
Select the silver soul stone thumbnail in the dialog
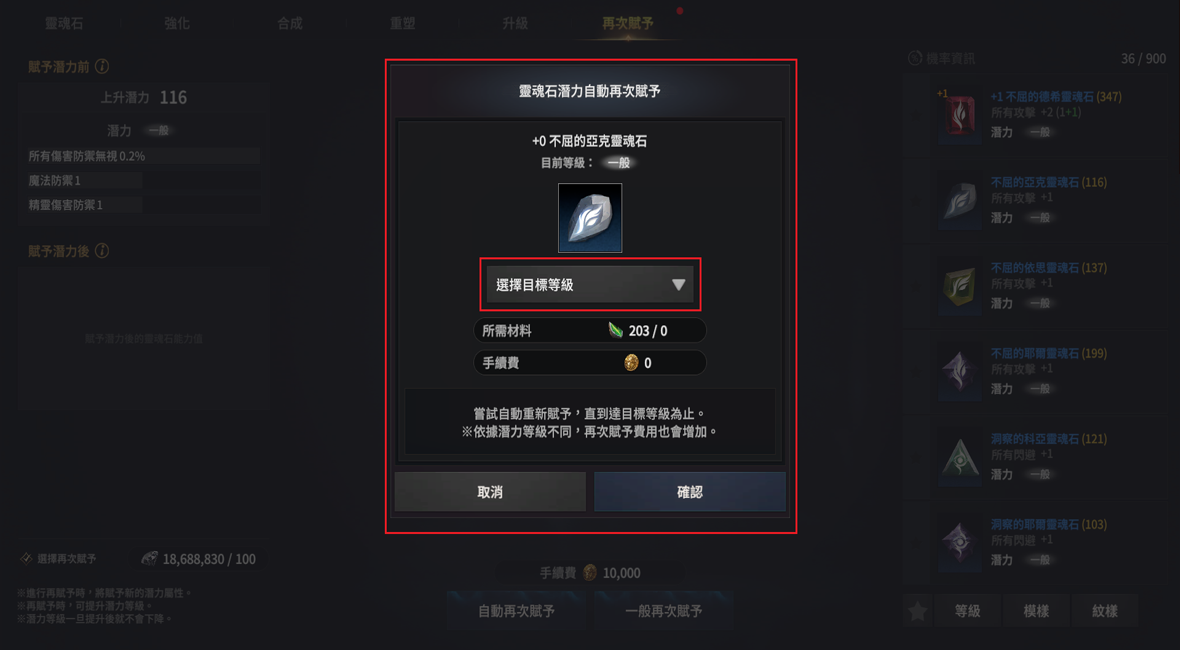590,217
